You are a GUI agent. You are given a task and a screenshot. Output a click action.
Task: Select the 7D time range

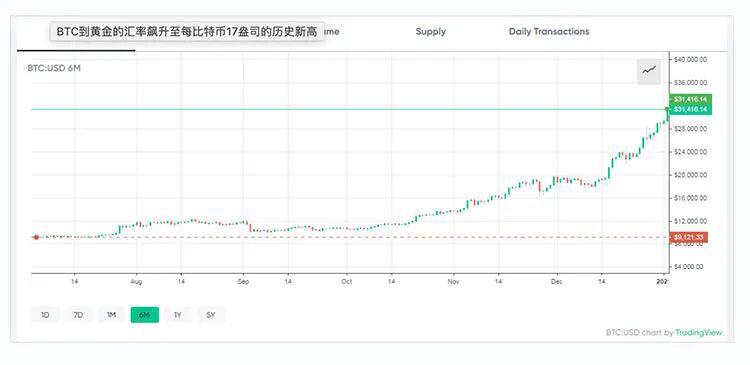(78, 315)
